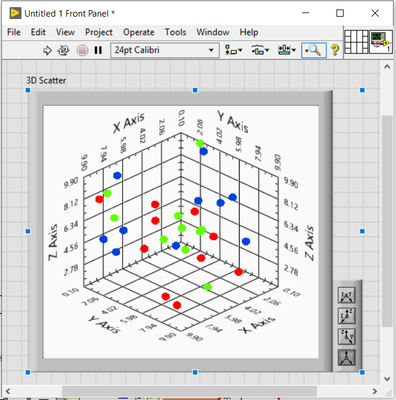Click the Run Continuously button
The image size is (396, 400).
pos(63,51)
